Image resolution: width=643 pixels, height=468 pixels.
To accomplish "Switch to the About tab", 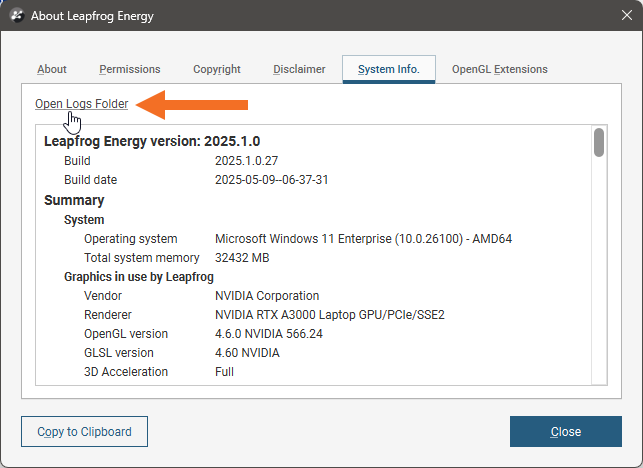I will (52, 69).
